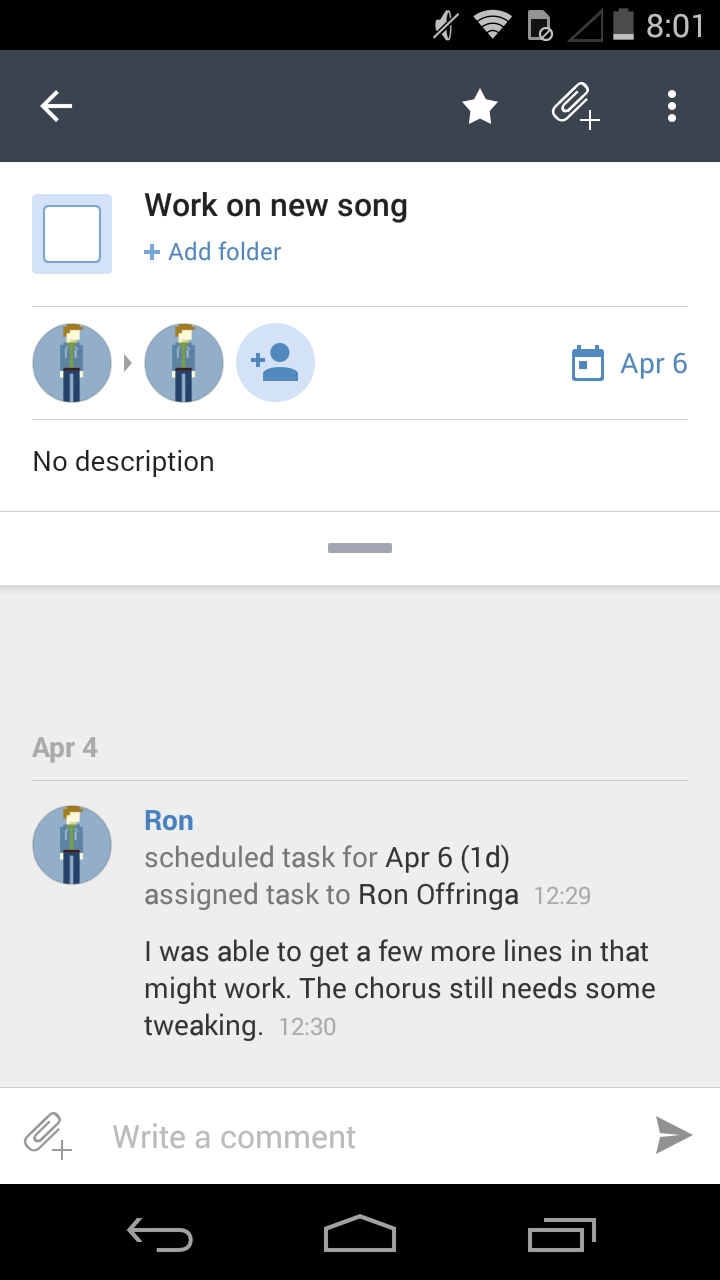Tap the assignee avatar after the arrow
This screenshot has height=1280, width=720.
[x=183, y=363]
